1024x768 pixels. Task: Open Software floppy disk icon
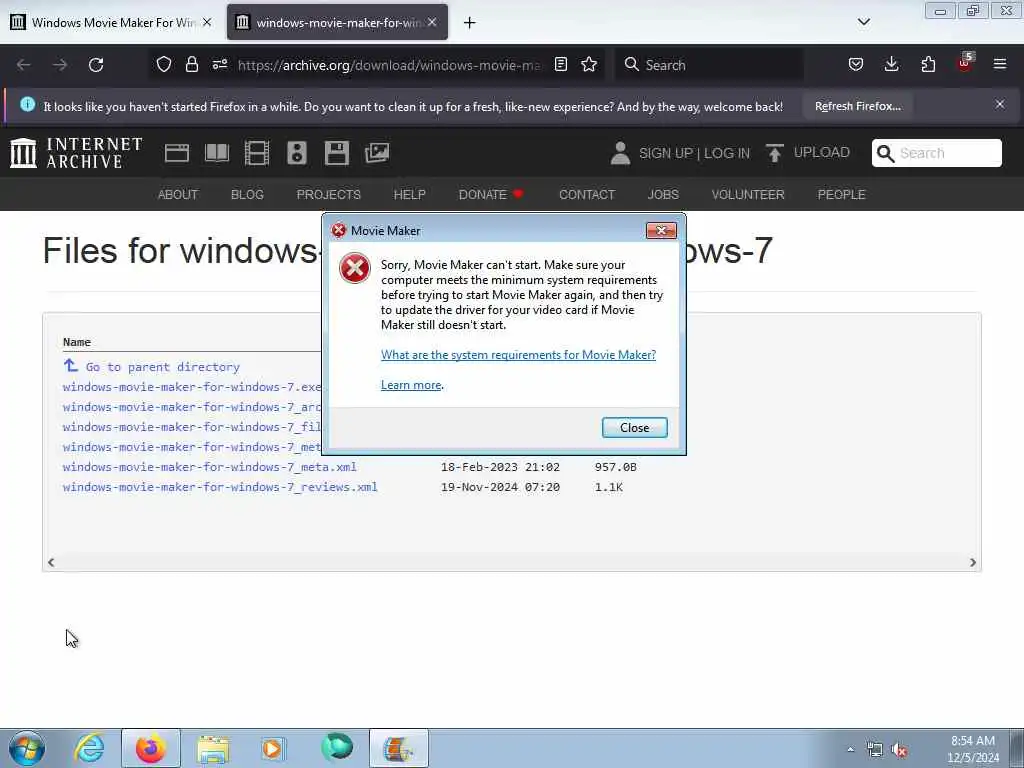tap(337, 153)
